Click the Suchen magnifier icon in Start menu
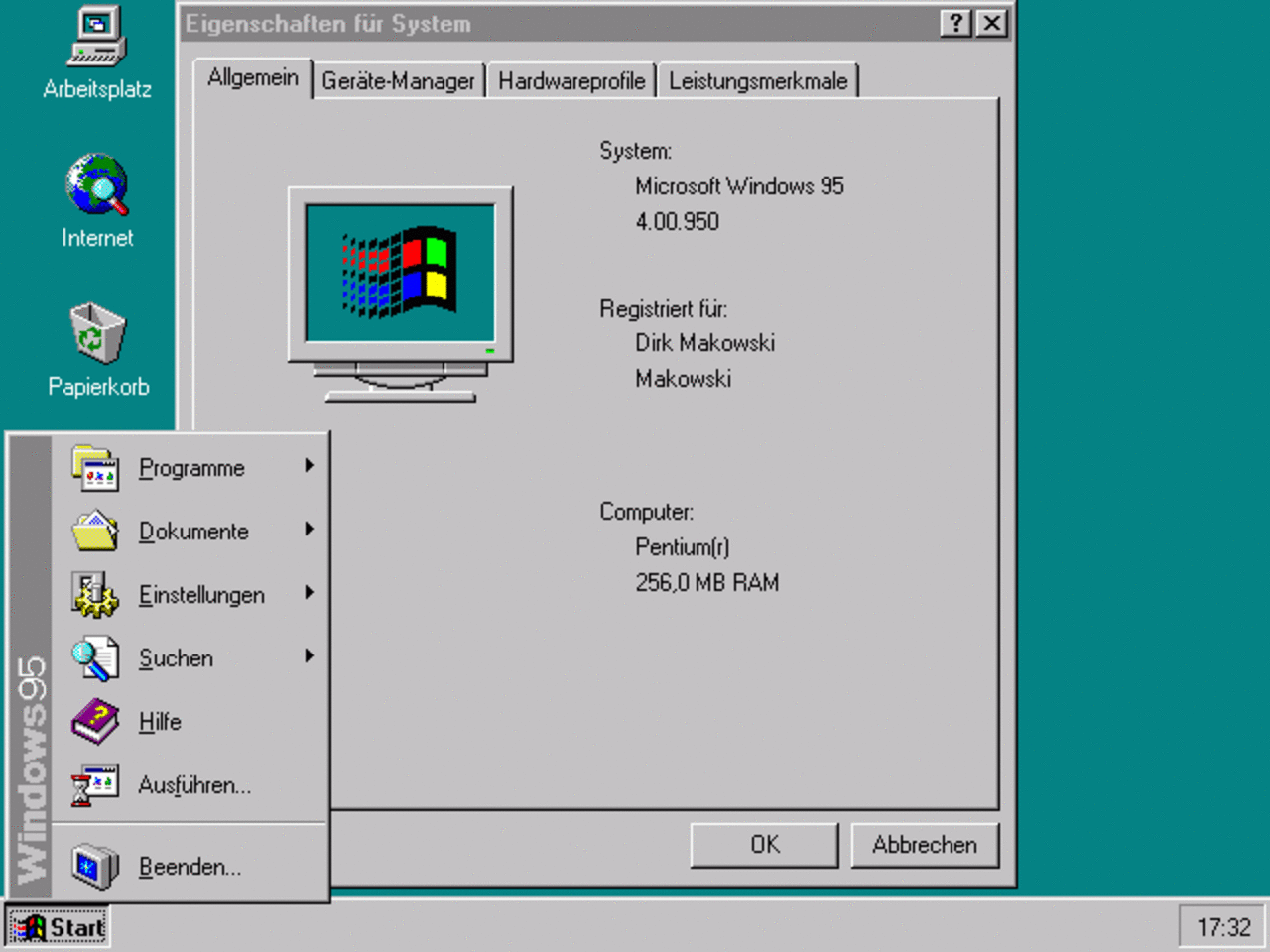 [x=95, y=658]
